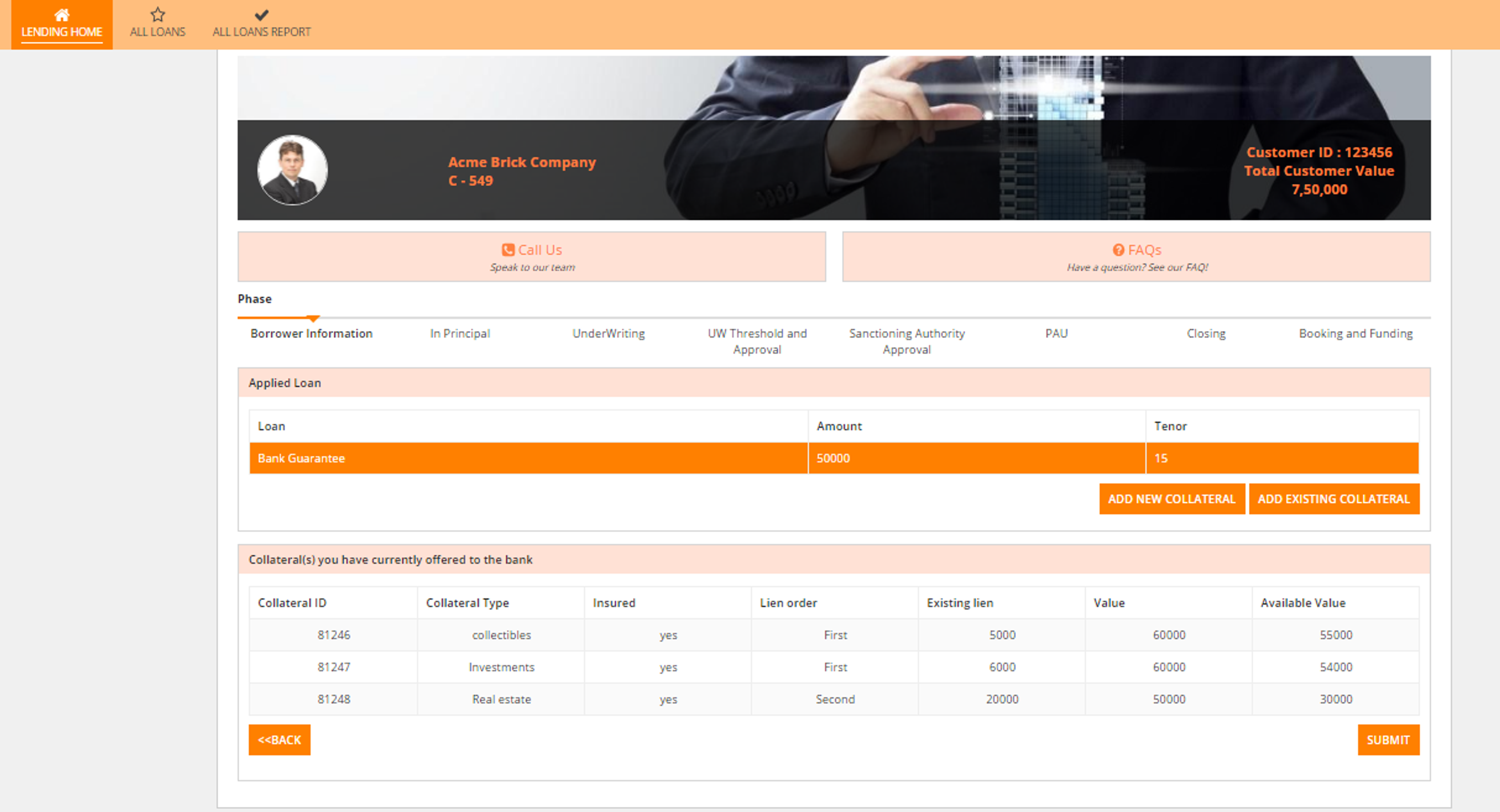Click Collateral ID column header

pos(333,603)
